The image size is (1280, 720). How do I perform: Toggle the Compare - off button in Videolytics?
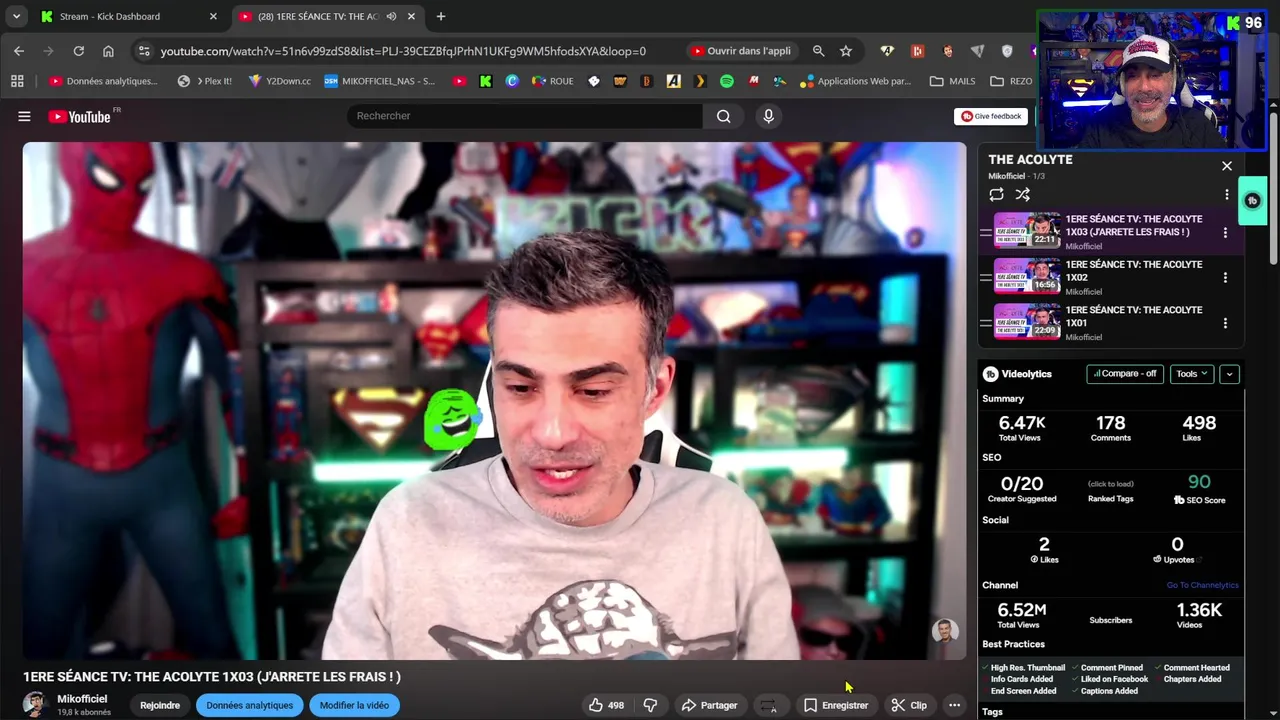[x=1125, y=374]
